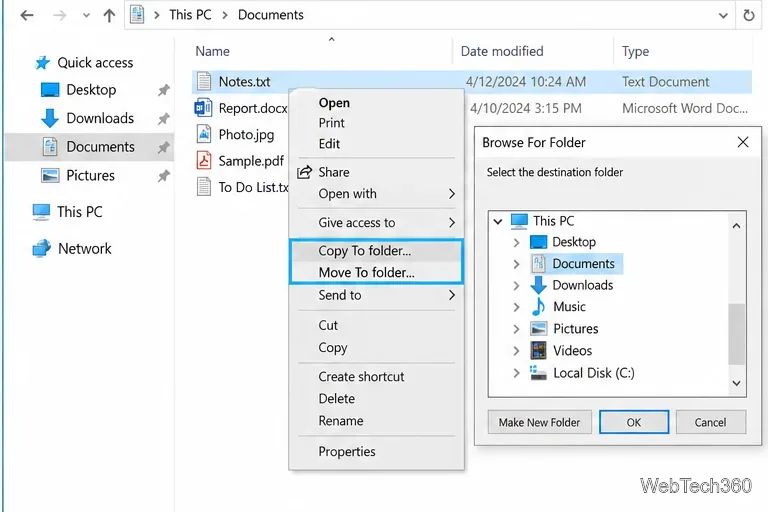Go back with the left arrow button
Image resolution: width=768 pixels, height=512 pixels.
(27, 15)
